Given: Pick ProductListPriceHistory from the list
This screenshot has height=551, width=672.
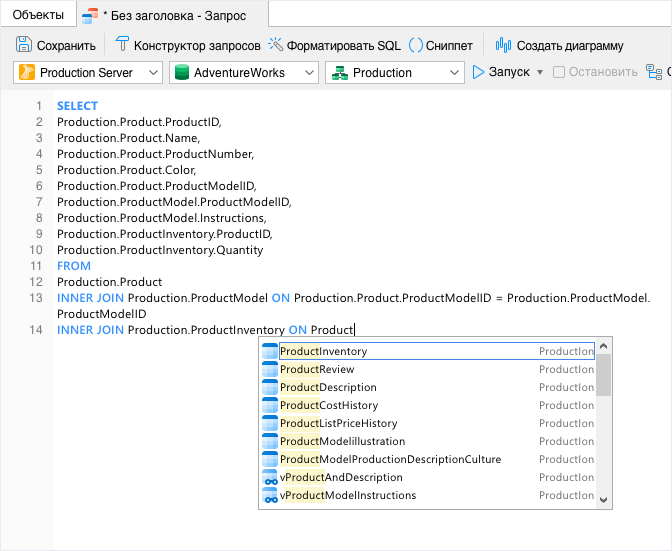Looking at the screenshot, I should point(437,423).
